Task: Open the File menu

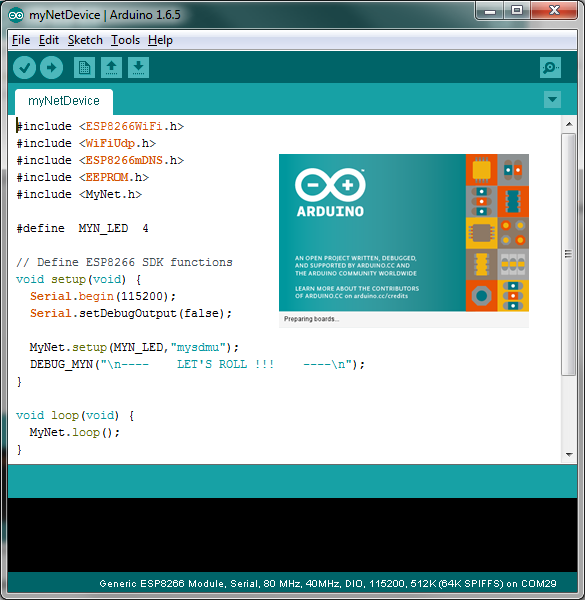Action: tap(21, 40)
